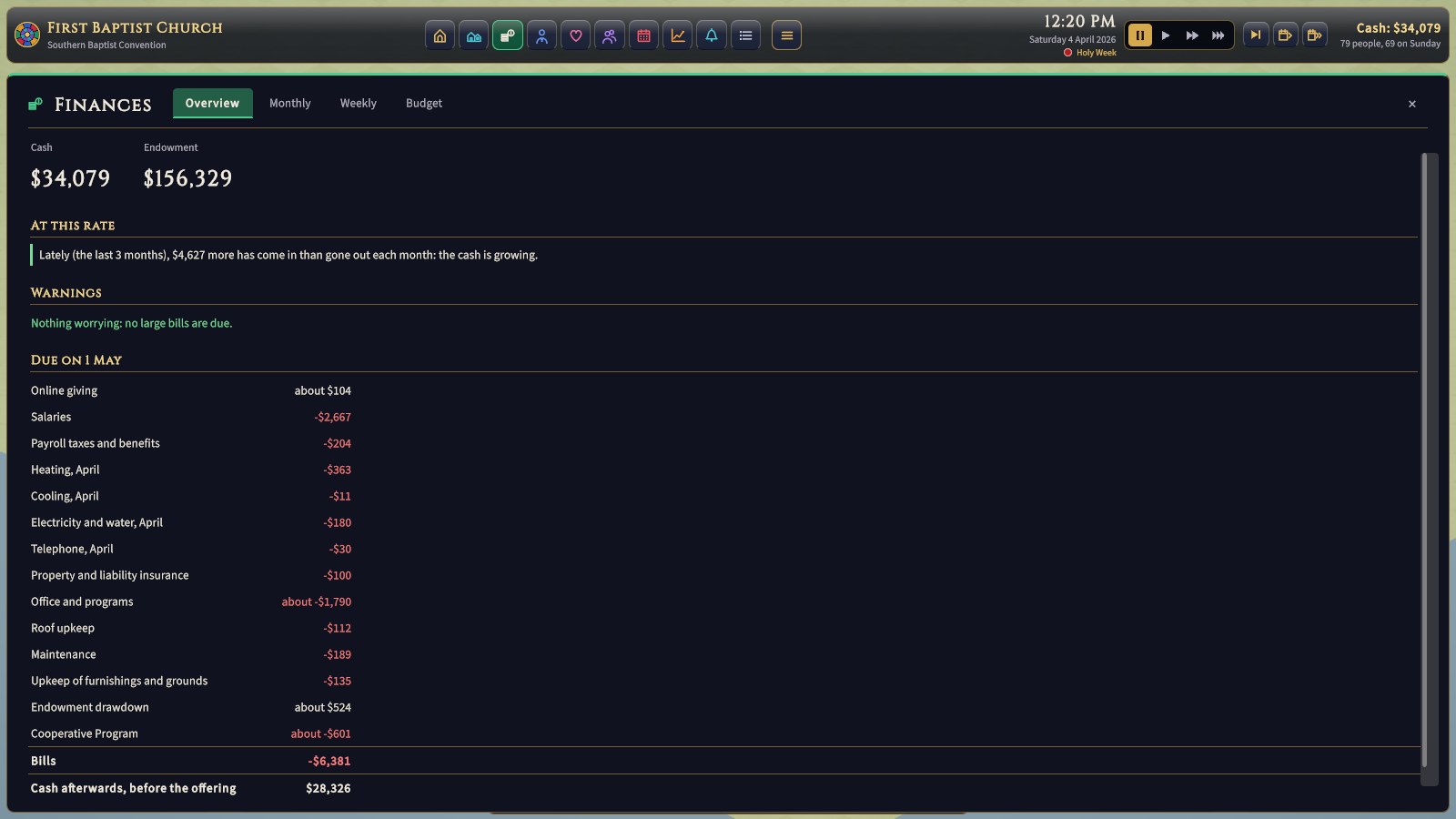Click the Cooperative Program row
This screenshot has height=819, width=1456.
tap(191, 733)
